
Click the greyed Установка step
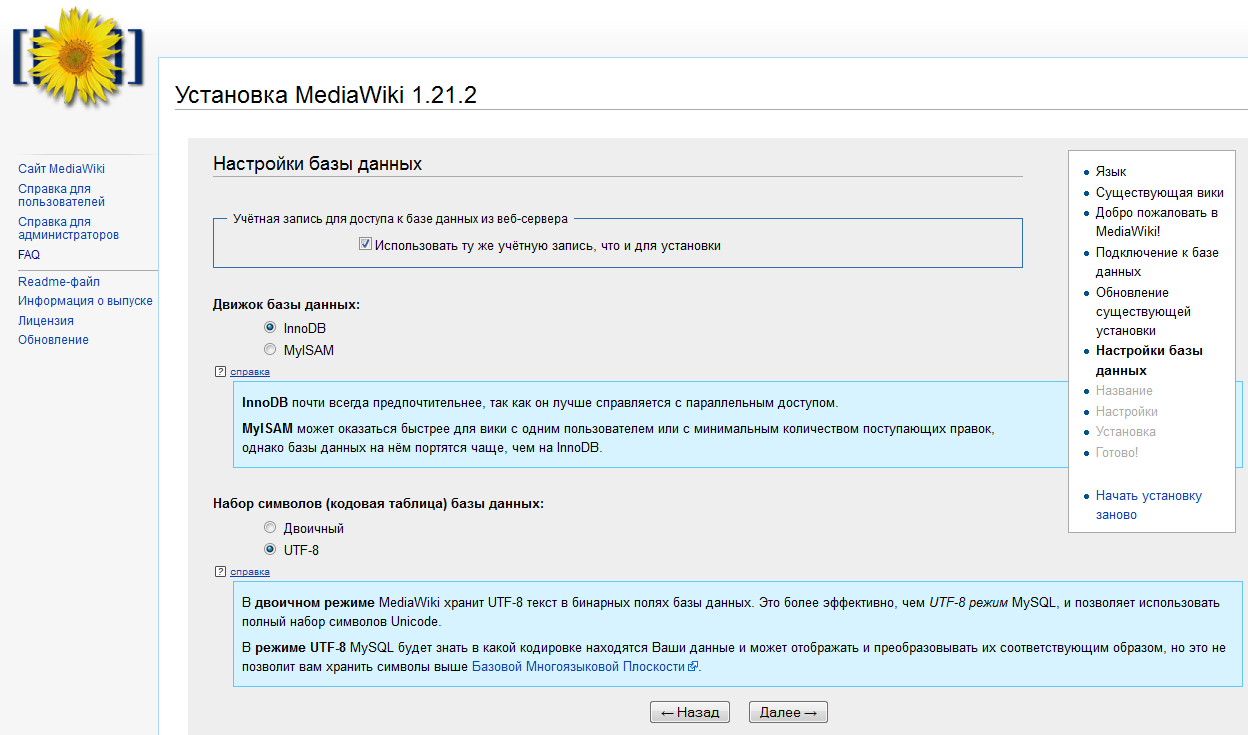(x=1126, y=432)
